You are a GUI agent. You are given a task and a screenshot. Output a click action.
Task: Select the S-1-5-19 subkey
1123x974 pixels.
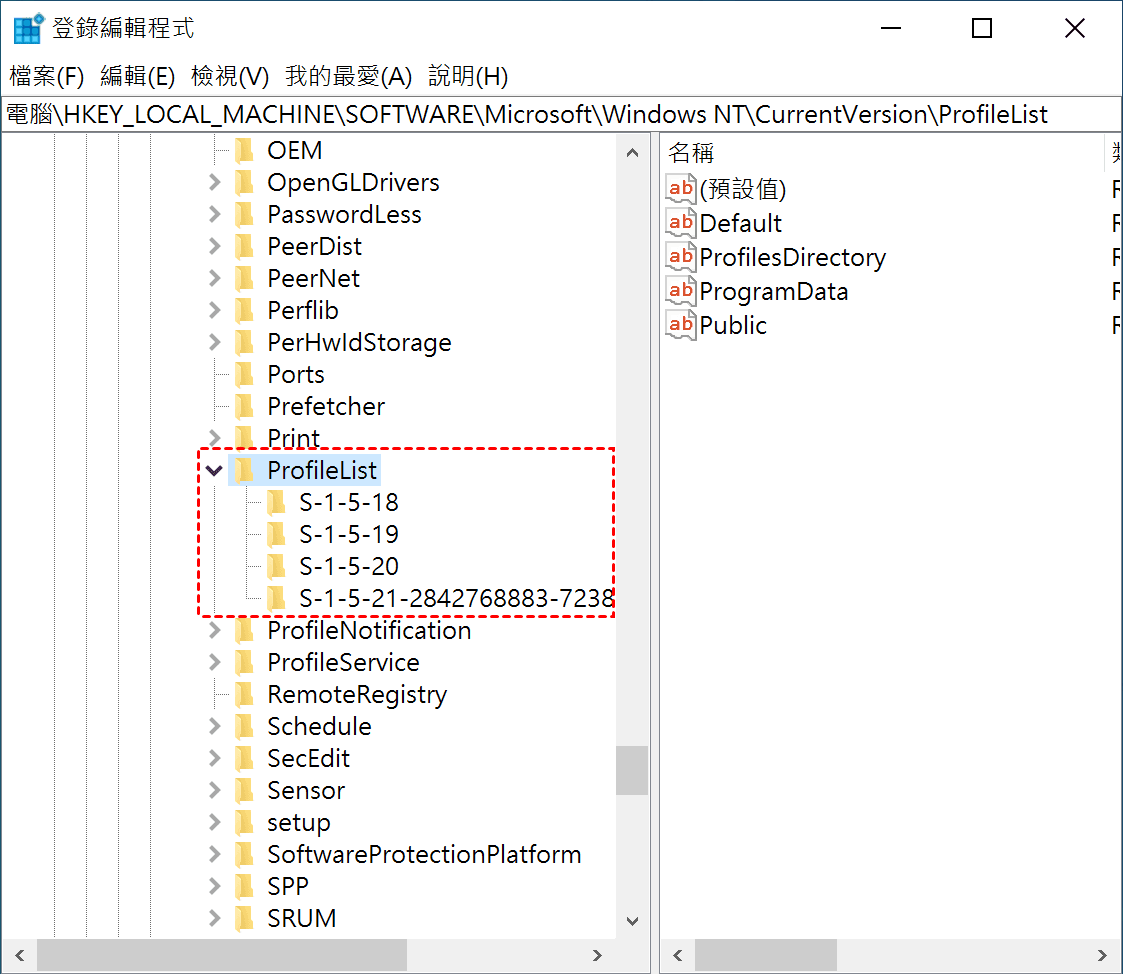[x=349, y=534]
